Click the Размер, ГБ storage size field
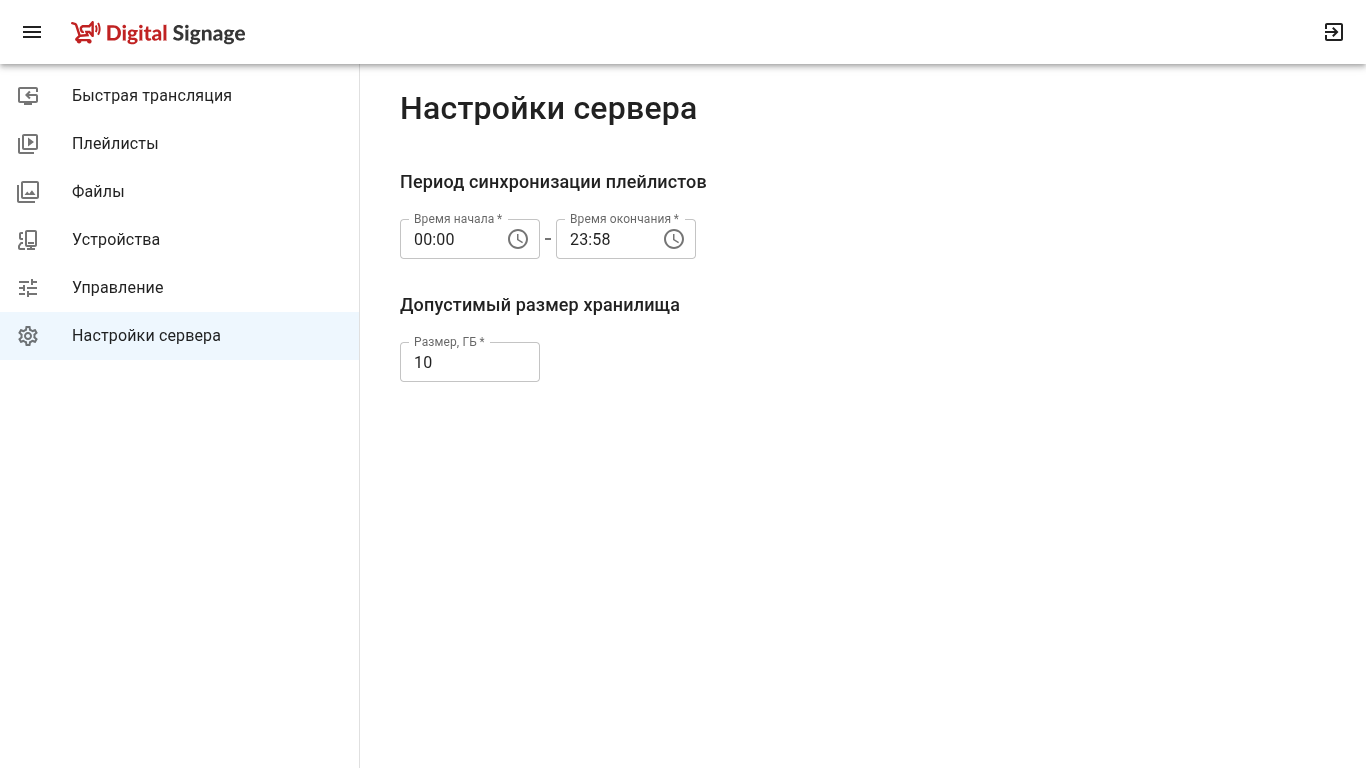This screenshot has width=1366, height=768. click(x=469, y=362)
